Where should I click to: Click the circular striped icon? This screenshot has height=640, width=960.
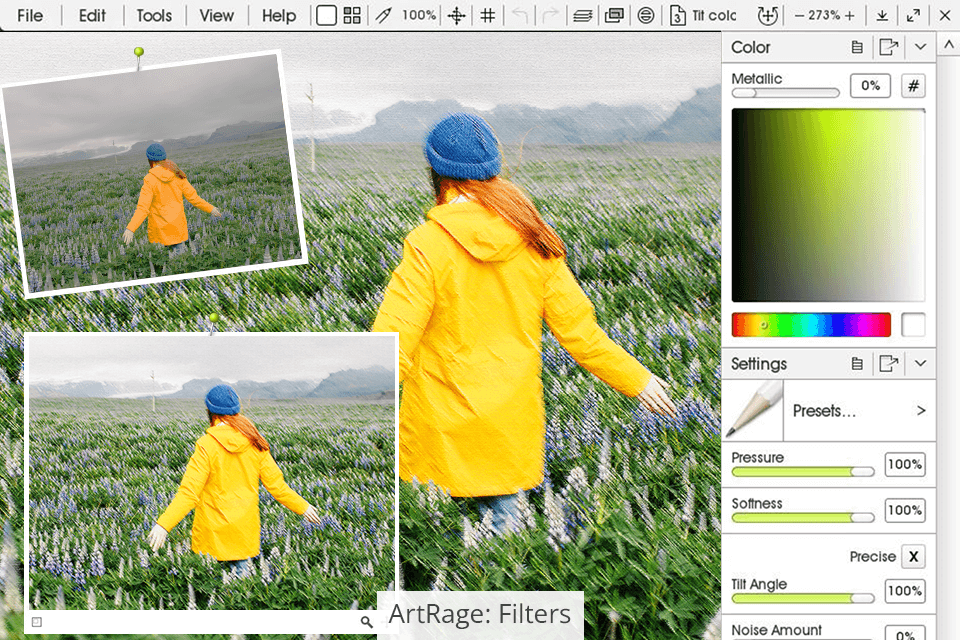645,15
